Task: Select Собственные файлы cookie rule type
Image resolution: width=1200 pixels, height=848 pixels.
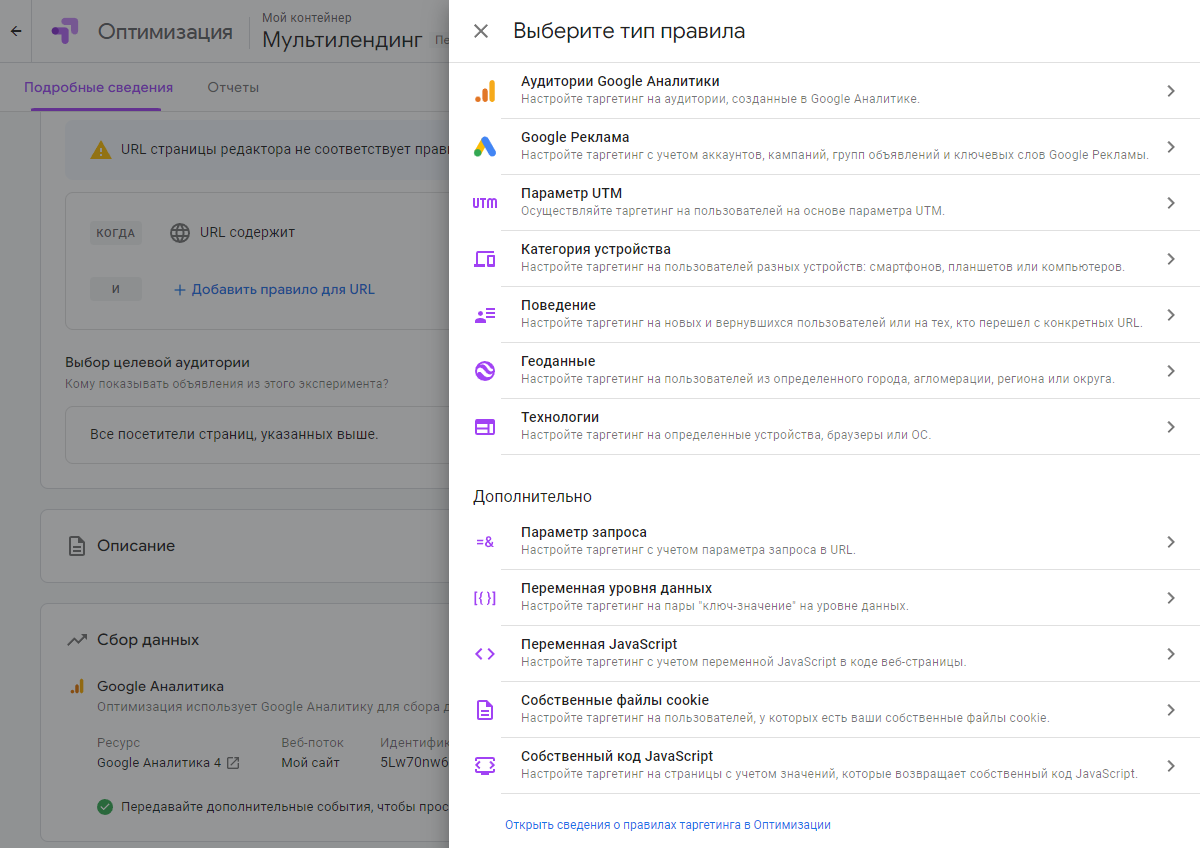Action: click(x=824, y=710)
